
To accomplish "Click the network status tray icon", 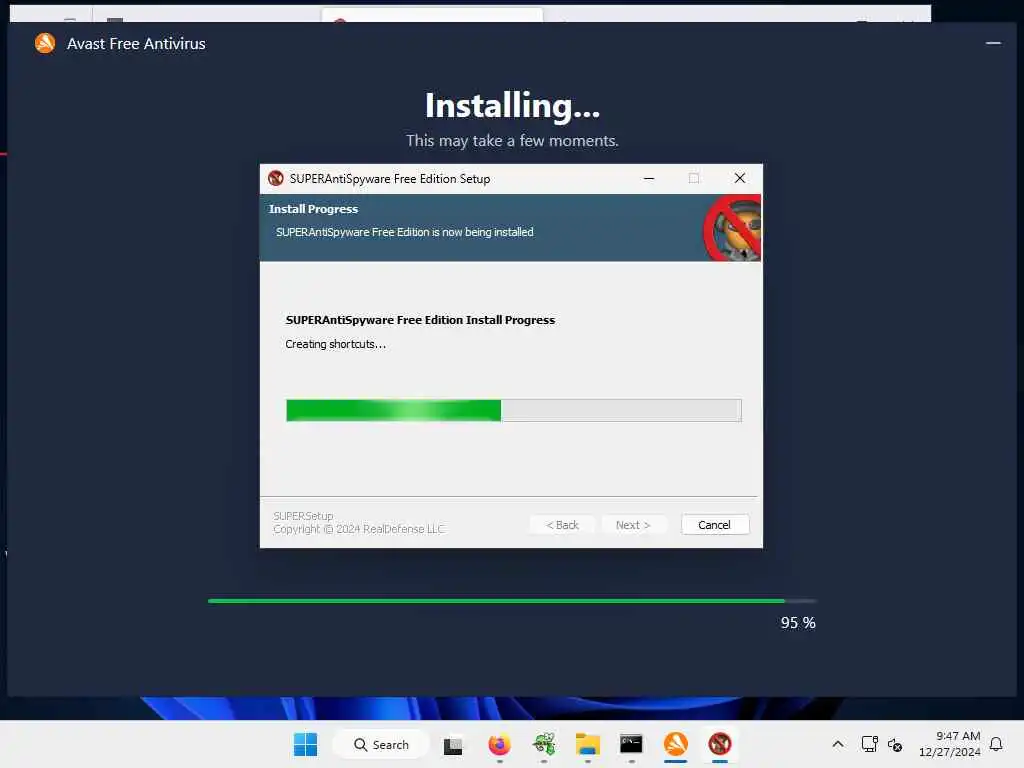I will pos(869,744).
